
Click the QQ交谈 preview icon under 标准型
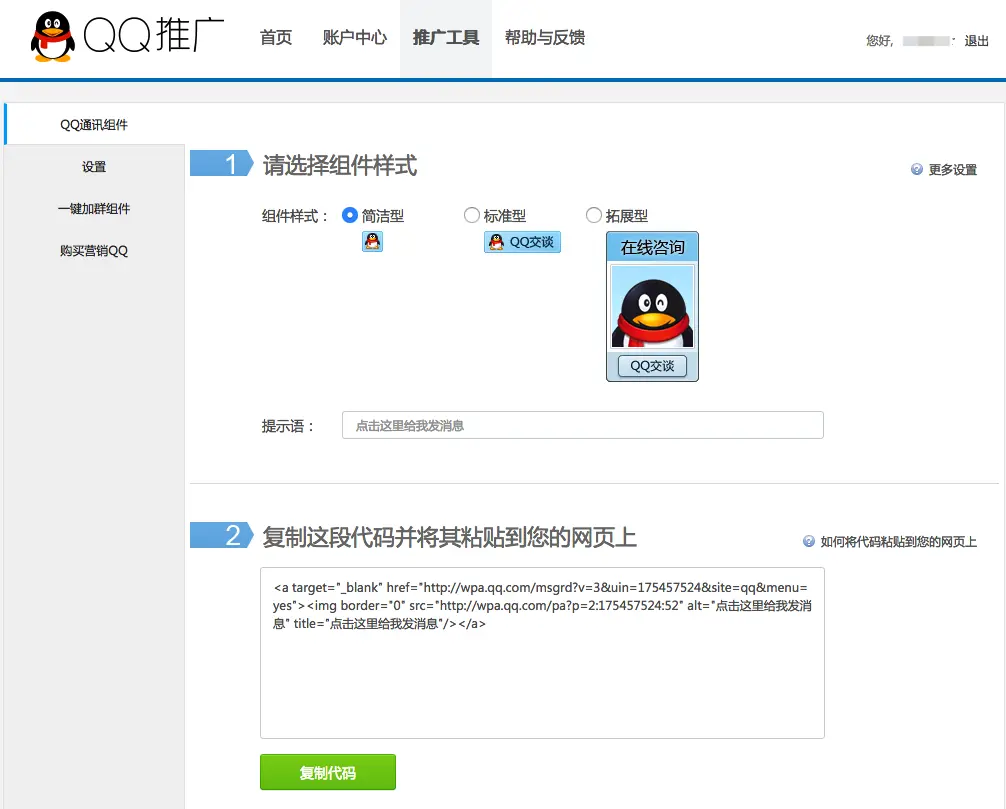(521, 242)
